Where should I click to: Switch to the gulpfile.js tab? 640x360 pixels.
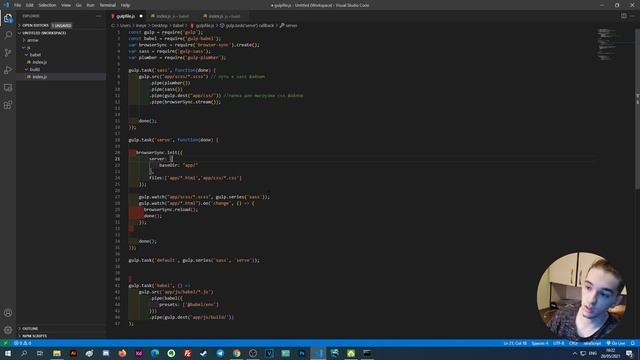(126, 16)
